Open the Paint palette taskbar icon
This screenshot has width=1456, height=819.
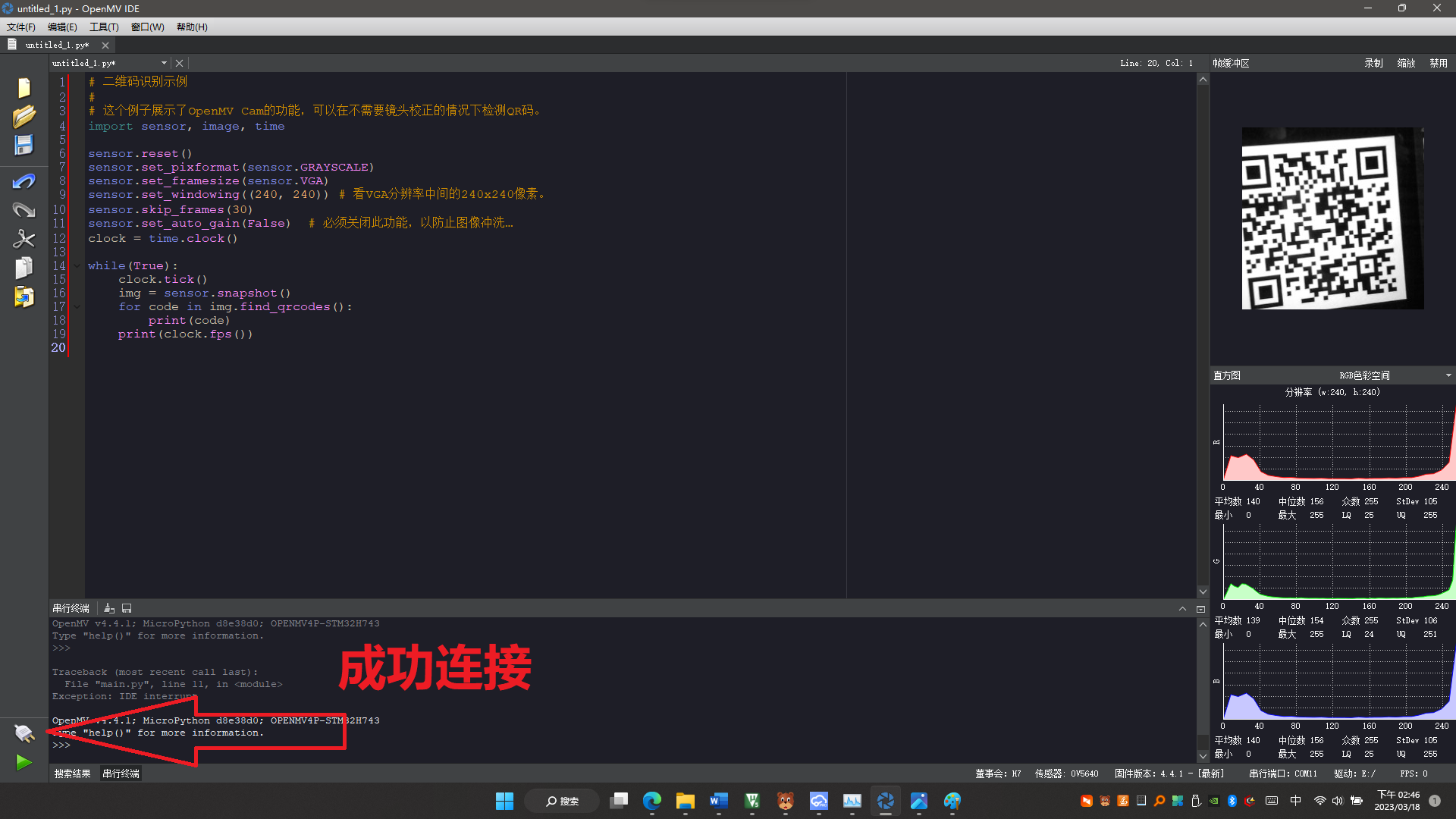point(952,801)
